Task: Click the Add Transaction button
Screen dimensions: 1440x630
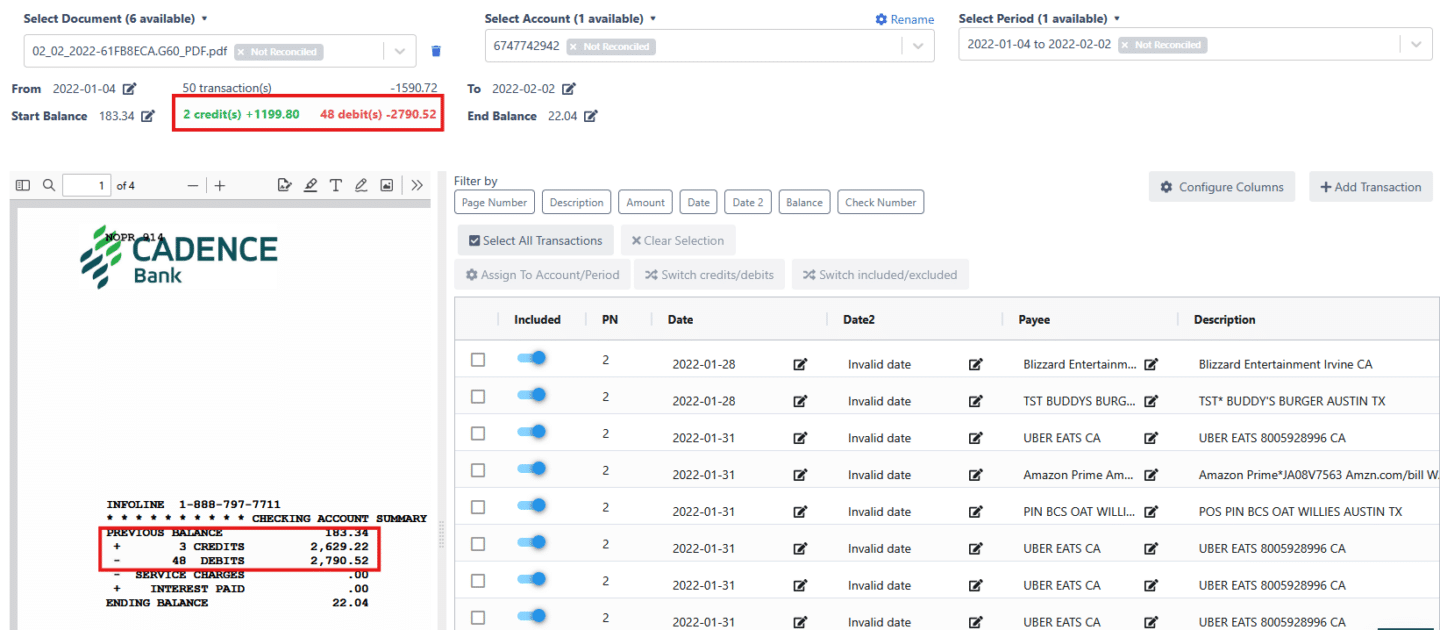Action: pyautogui.click(x=1370, y=187)
